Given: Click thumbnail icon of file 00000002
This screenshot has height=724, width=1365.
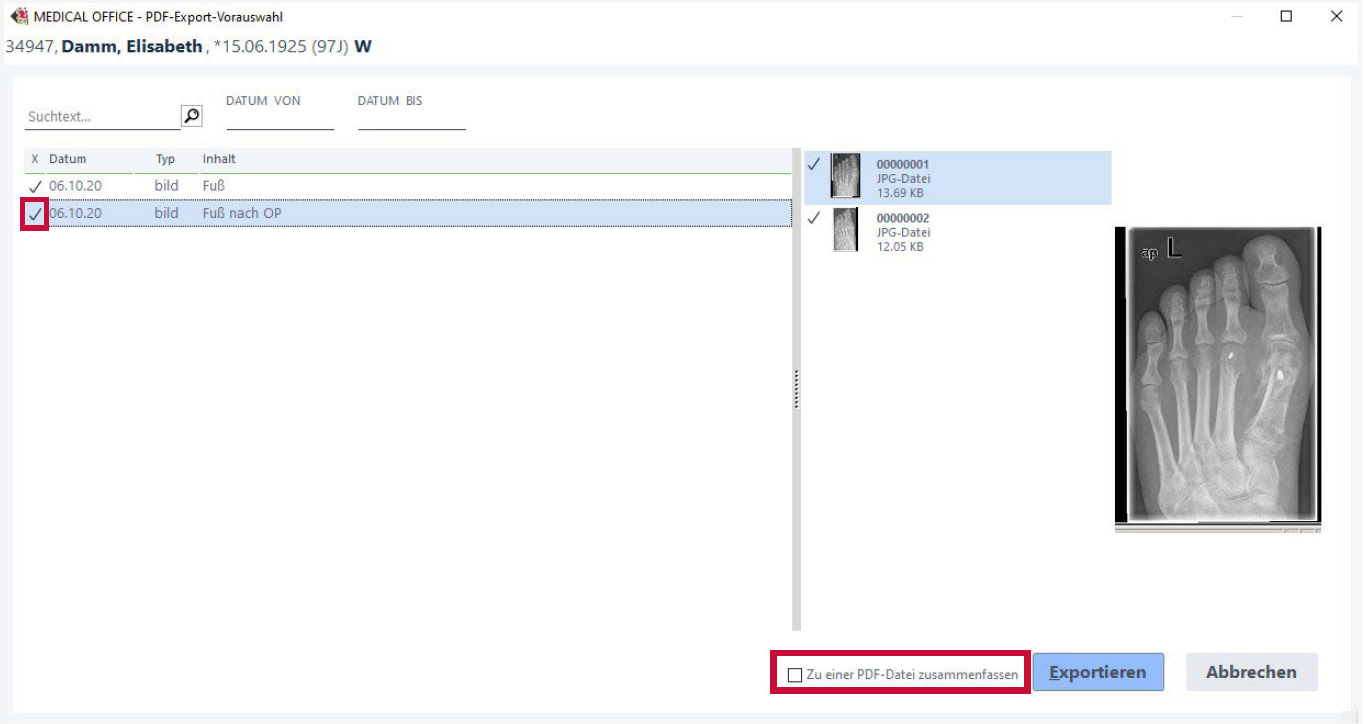Looking at the screenshot, I should (845, 230).
